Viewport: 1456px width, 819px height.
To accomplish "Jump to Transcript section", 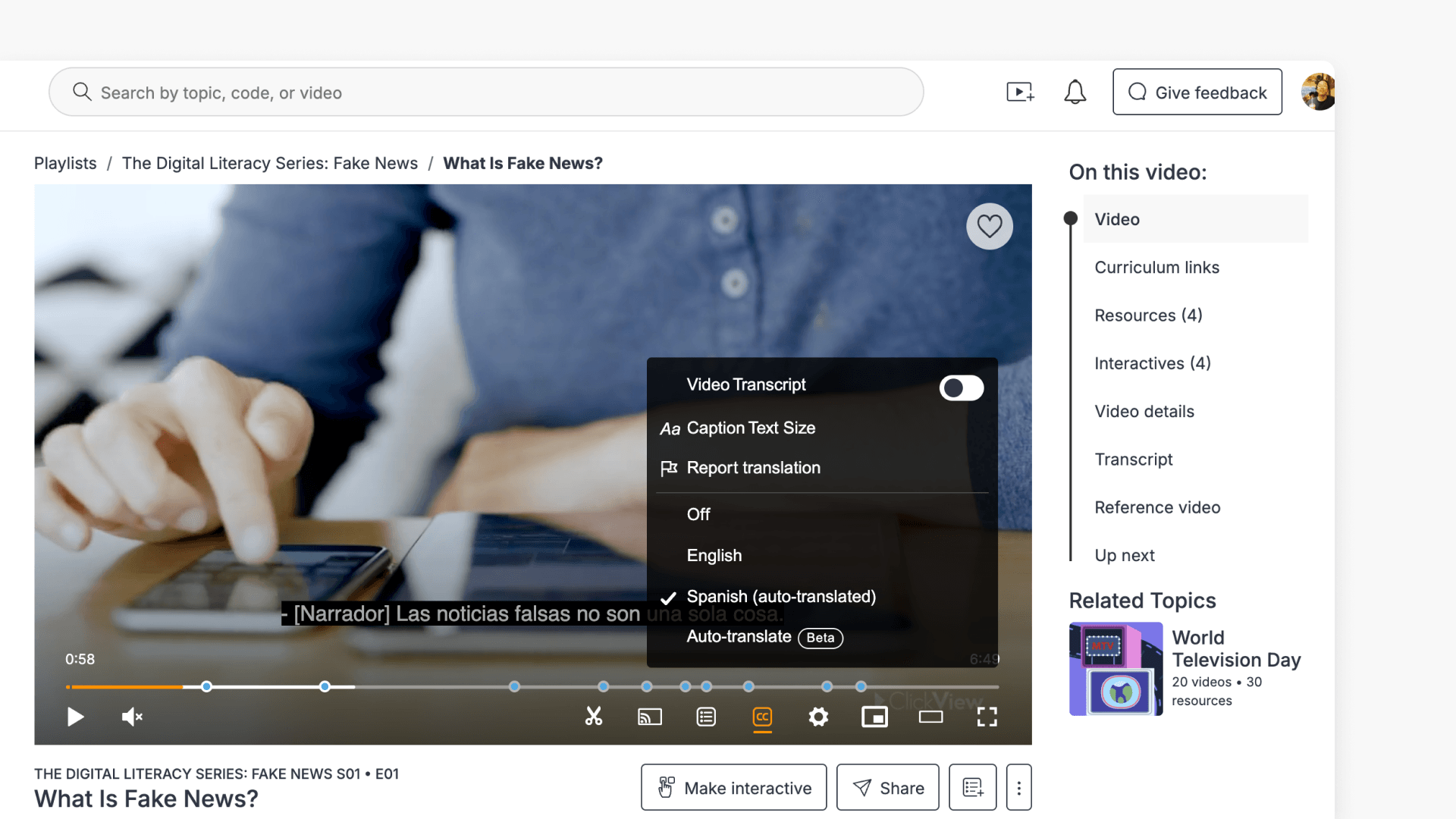I will pos(1134,459).
